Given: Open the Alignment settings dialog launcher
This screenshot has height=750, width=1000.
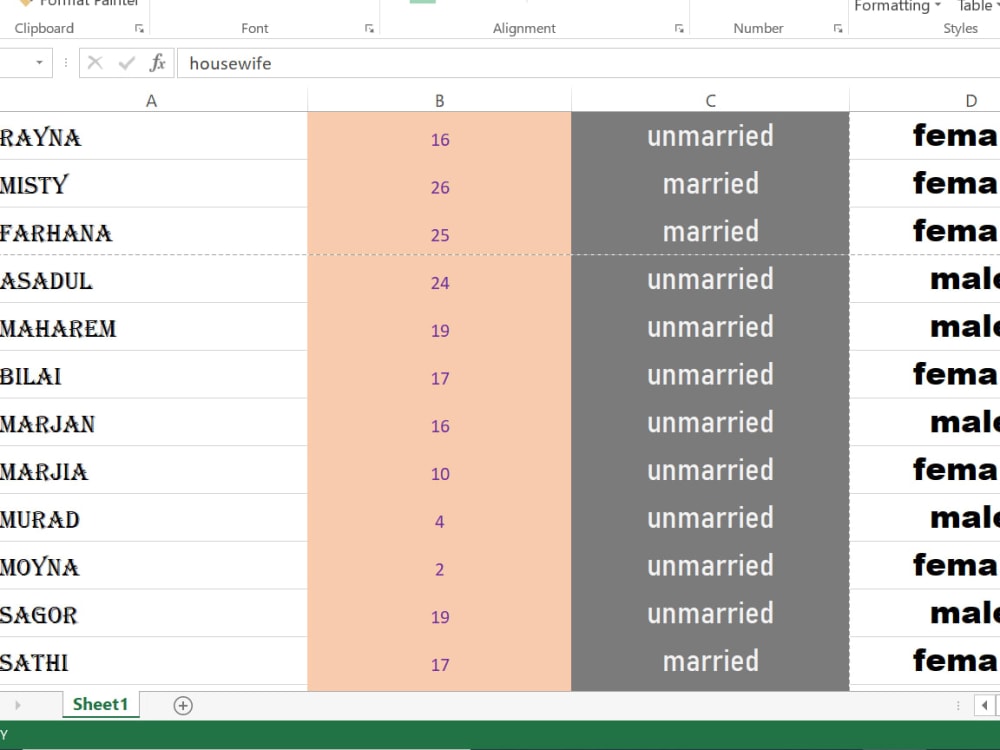Looking at the screenshot, I should 679,29.
